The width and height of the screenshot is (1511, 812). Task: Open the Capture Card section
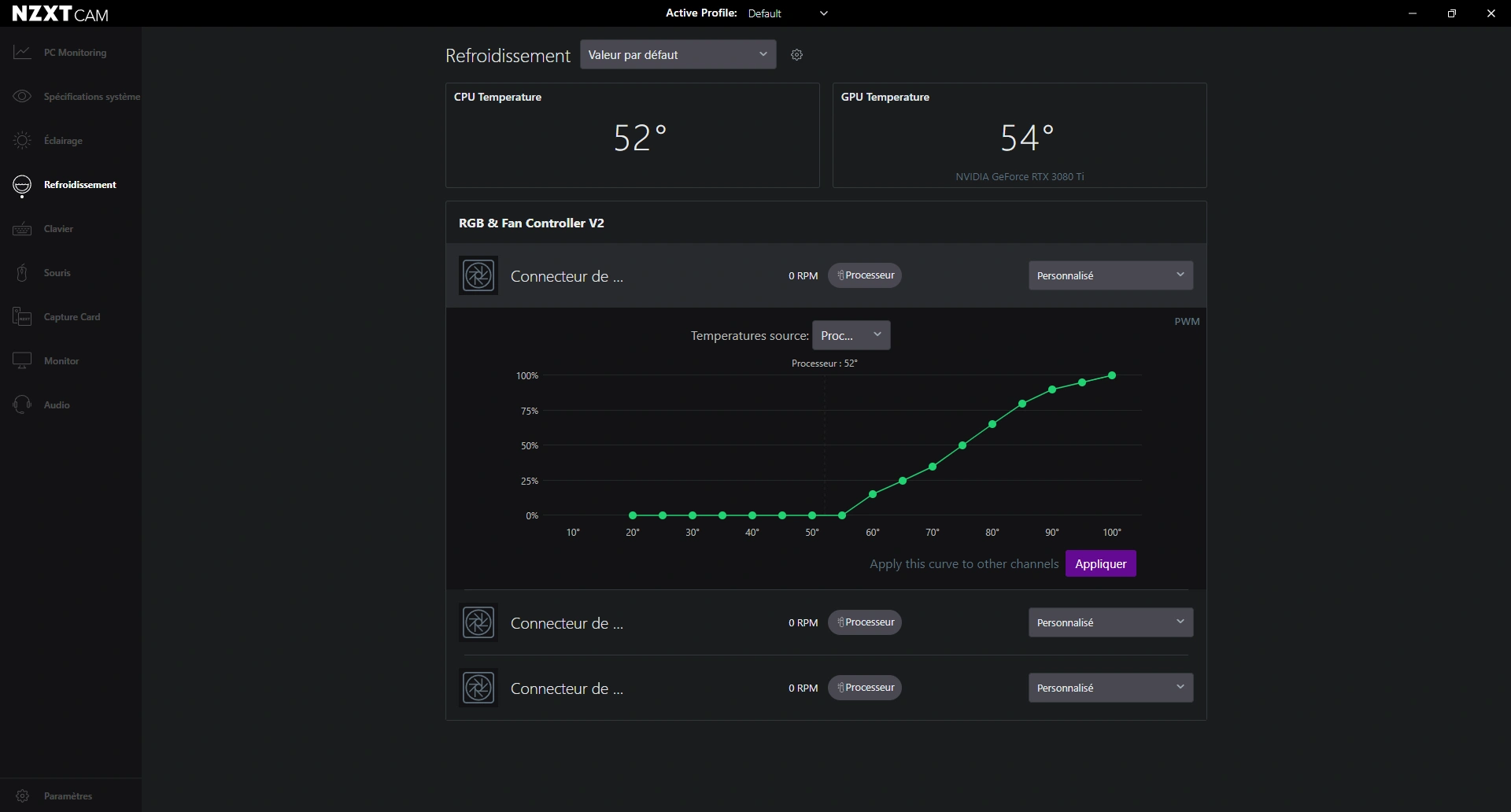(x=72, y=317)
